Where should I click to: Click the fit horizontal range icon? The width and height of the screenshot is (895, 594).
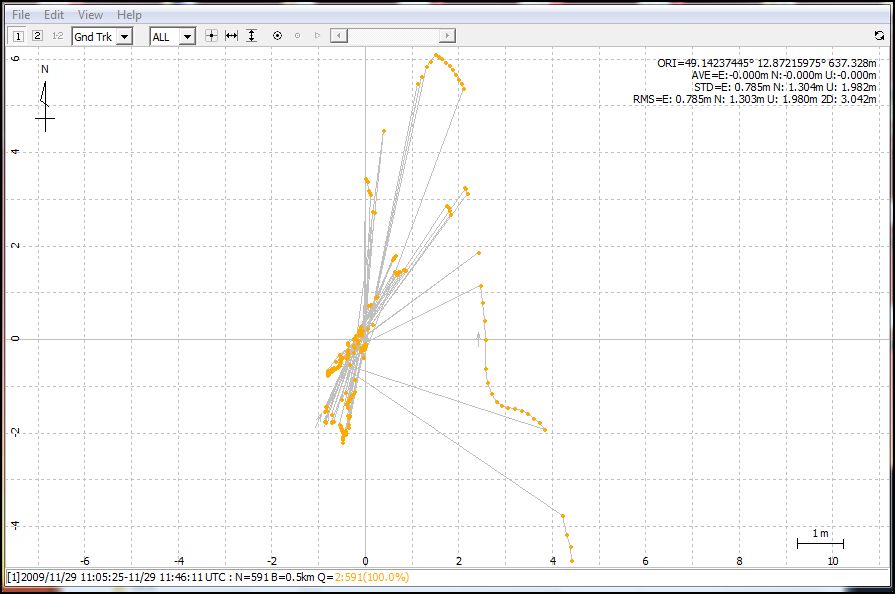coord(231,36)
